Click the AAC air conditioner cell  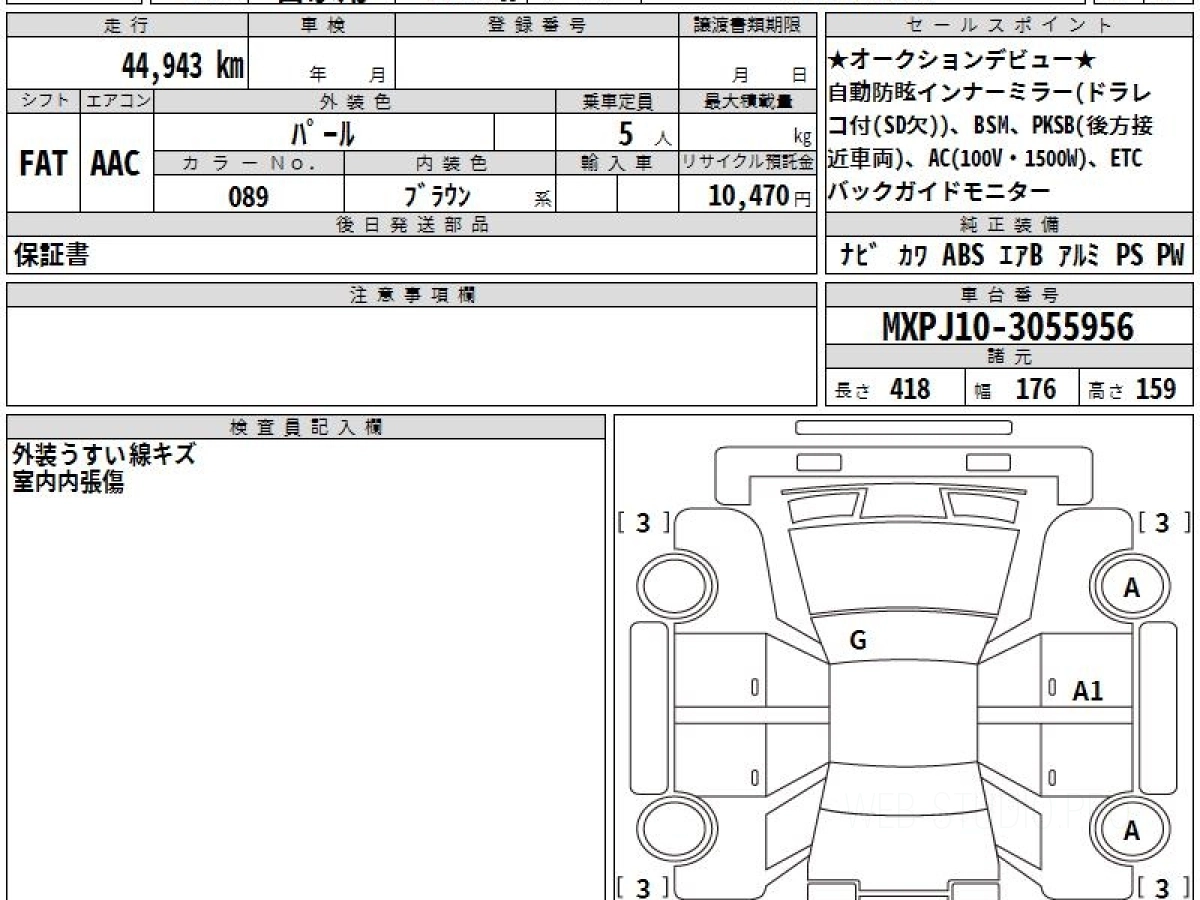coord(116,164)
